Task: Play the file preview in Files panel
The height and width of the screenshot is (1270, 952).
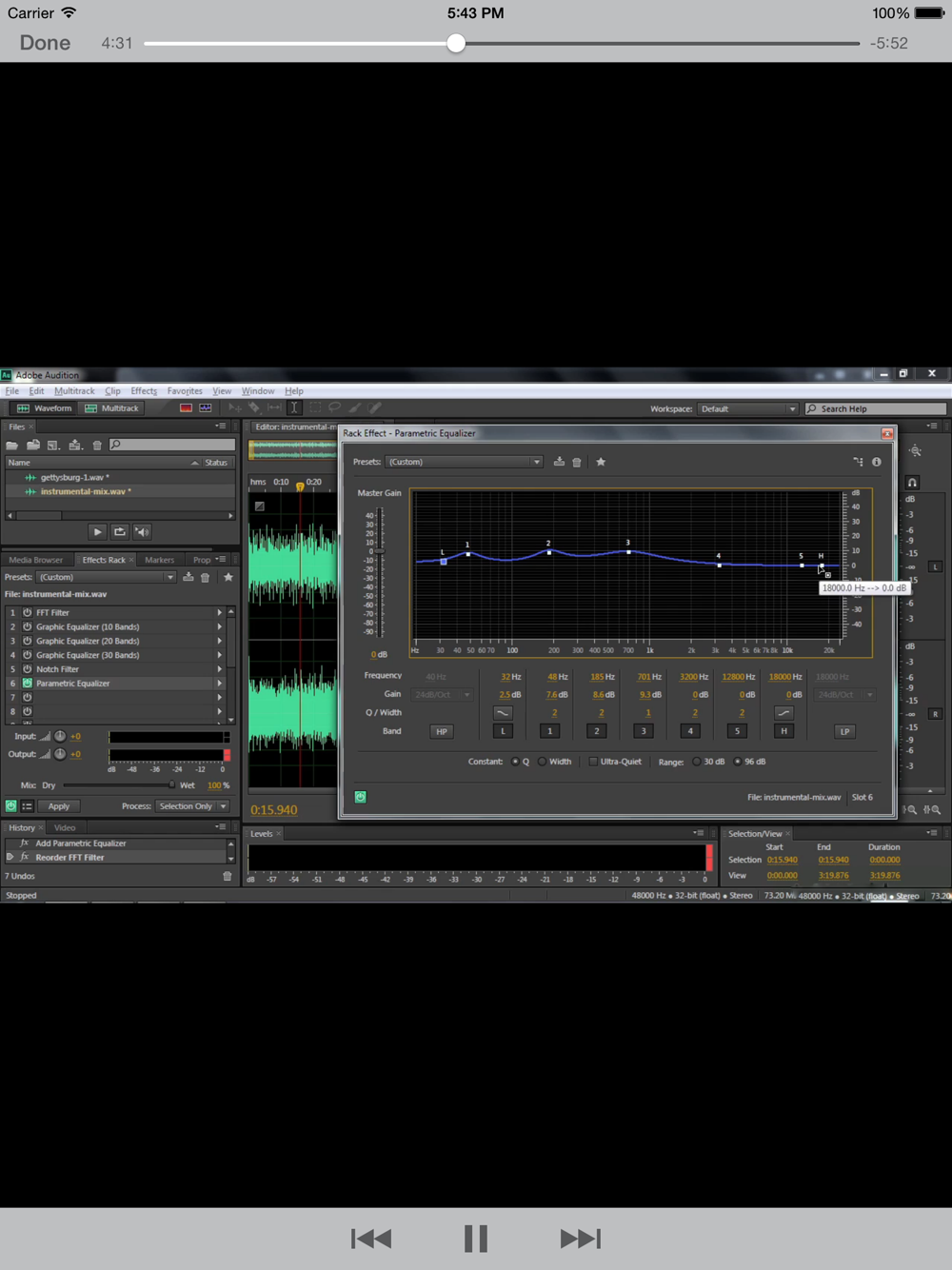Action: click(x=97, y=532)
